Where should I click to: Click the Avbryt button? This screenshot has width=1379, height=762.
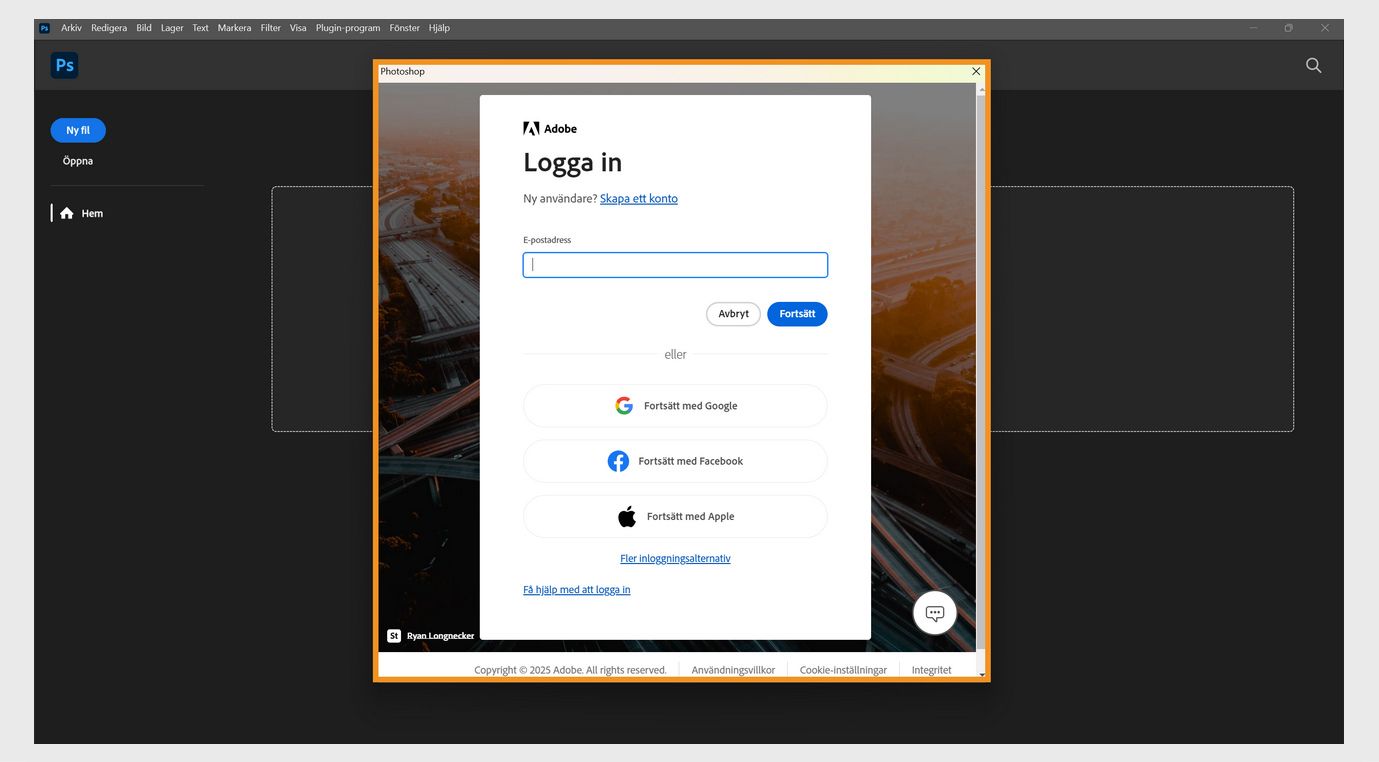pos(733,314)
